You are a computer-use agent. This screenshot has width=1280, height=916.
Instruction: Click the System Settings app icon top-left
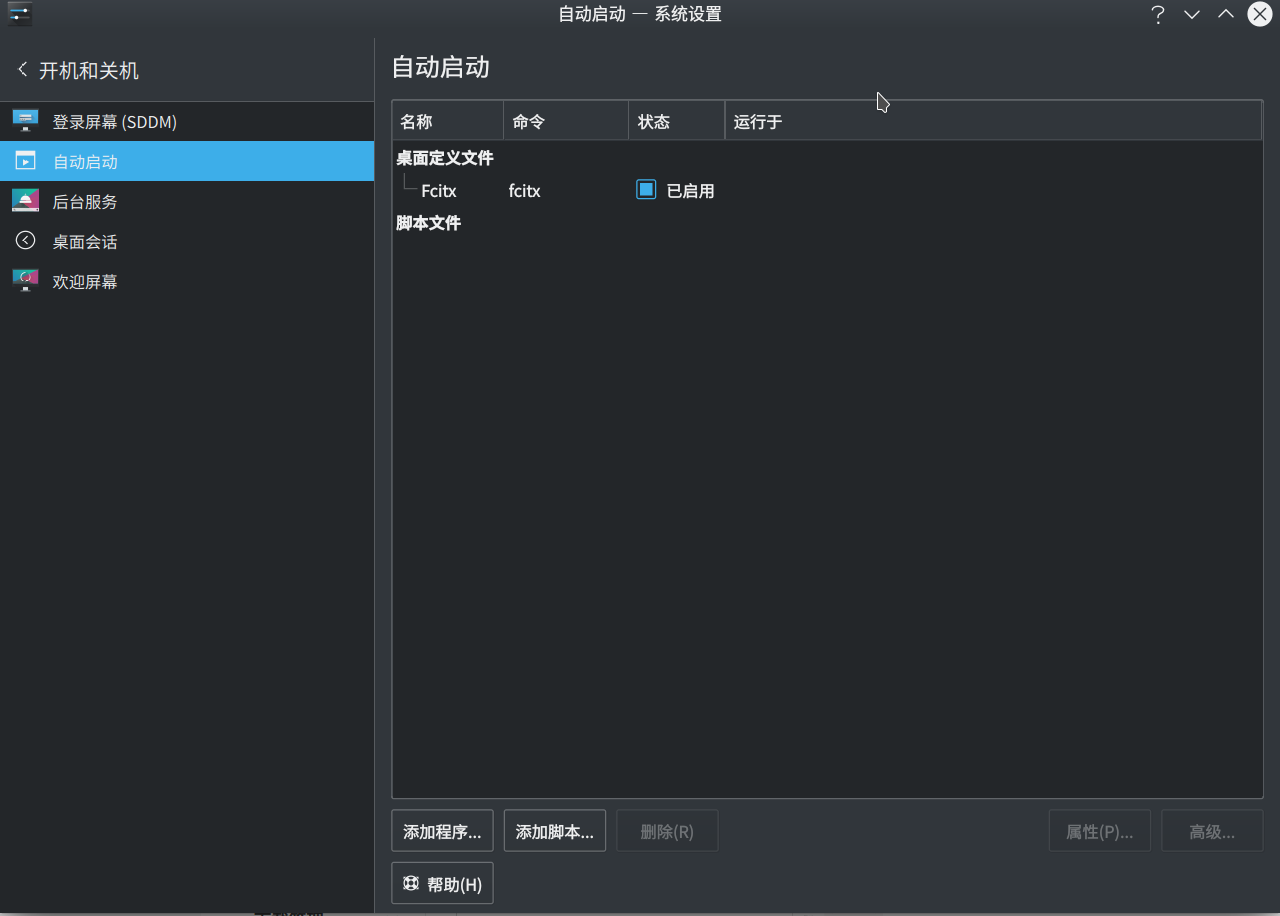19,14
